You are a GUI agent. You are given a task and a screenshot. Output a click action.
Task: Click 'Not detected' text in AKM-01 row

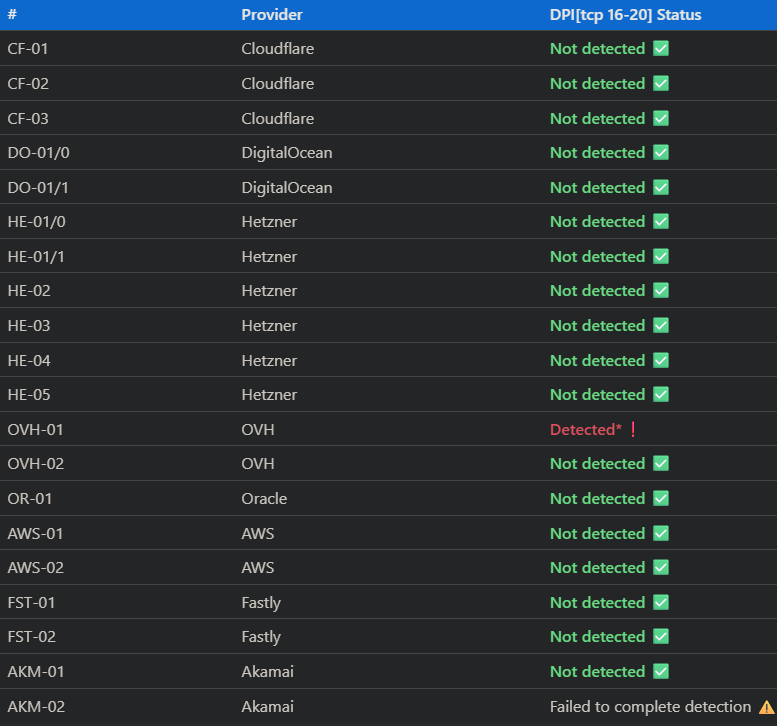pyautogui.click(x=598, y=671)
